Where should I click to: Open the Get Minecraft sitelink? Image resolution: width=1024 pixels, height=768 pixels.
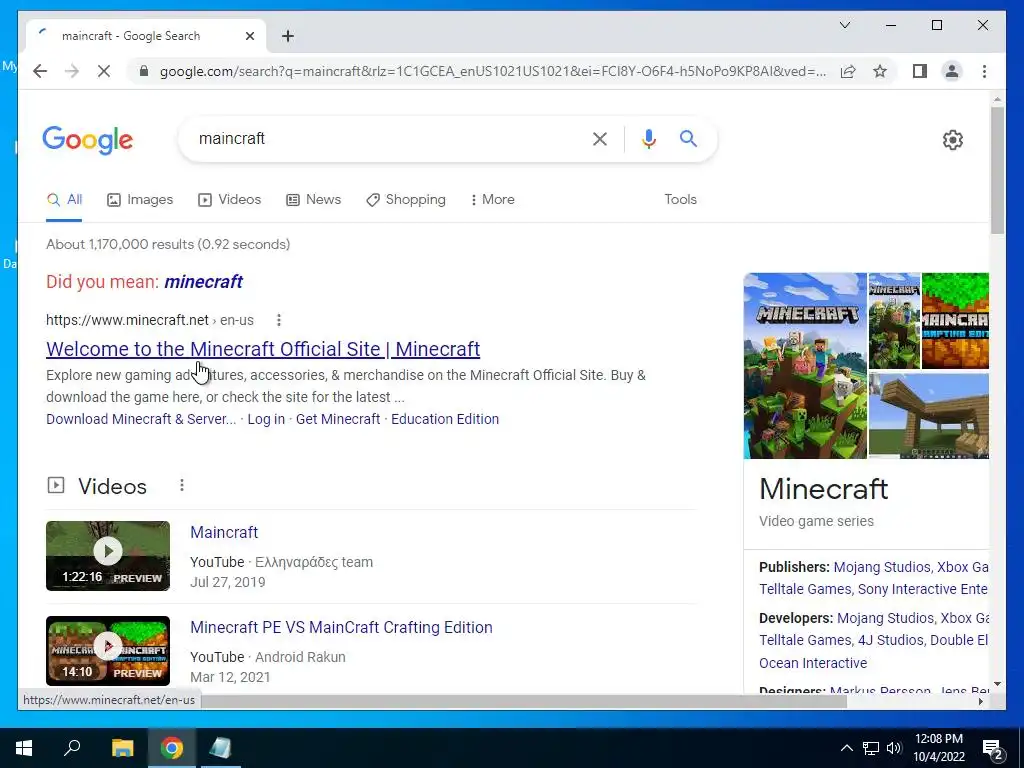pos(338,419)
